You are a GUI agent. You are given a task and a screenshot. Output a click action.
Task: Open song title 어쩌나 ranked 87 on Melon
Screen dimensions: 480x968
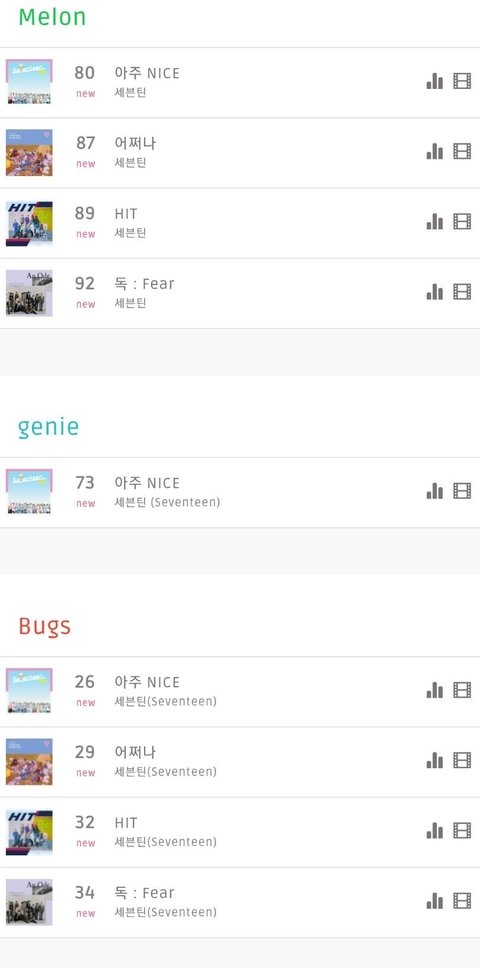[x=135, y=143]
